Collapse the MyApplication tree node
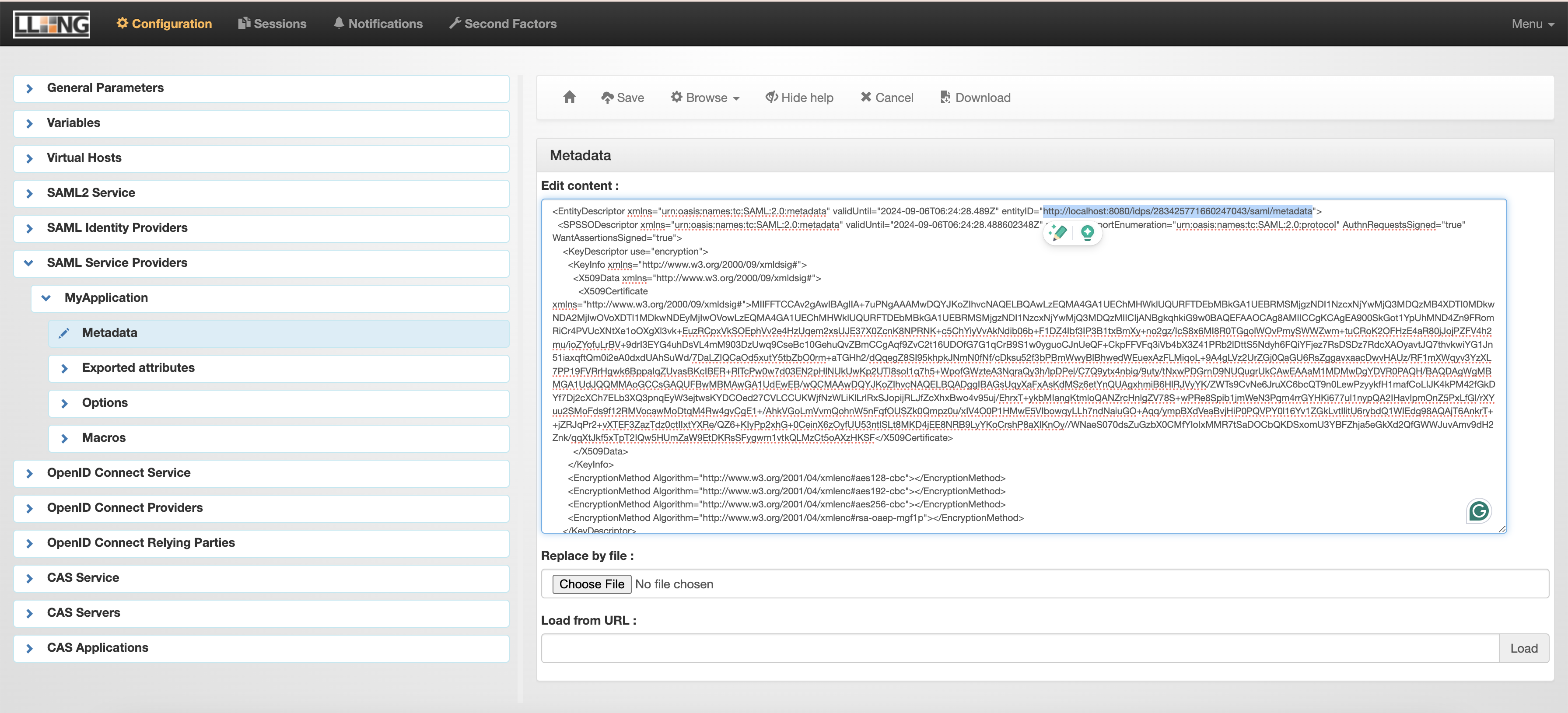Viewport: 1568px width, 713px height. (x=46, y=298)
